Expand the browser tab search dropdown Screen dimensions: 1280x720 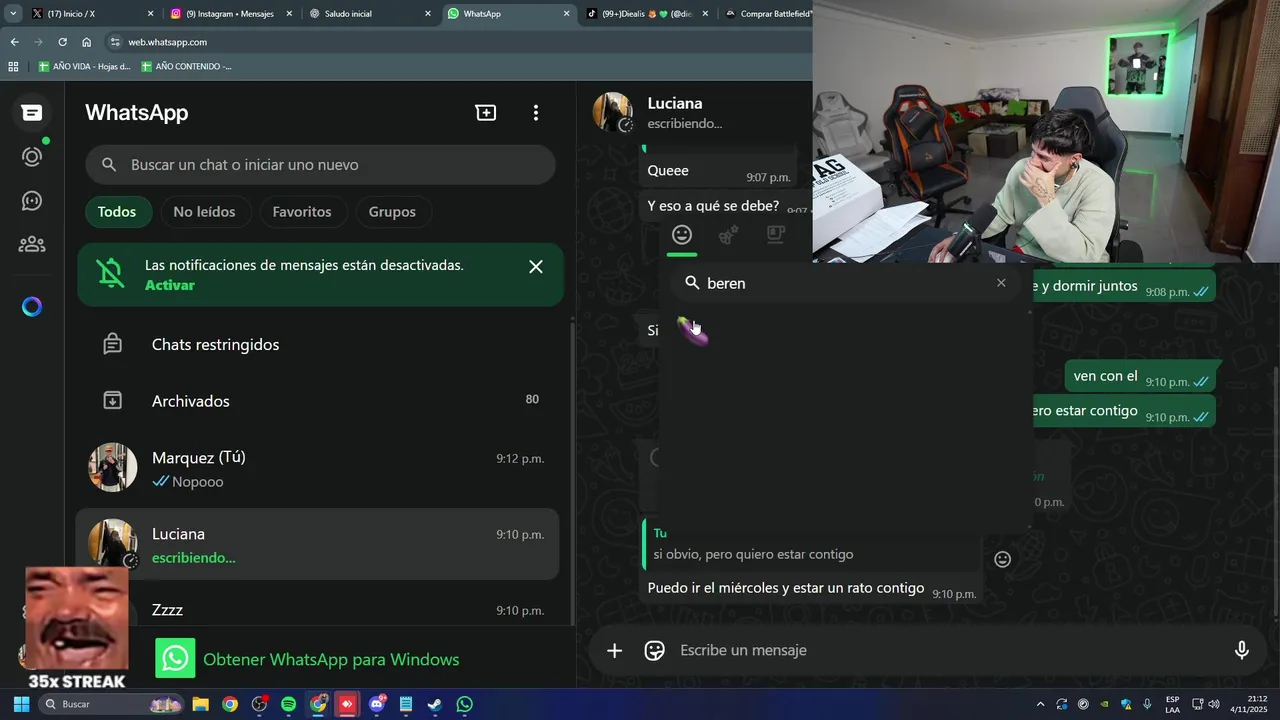click(13, 14)
